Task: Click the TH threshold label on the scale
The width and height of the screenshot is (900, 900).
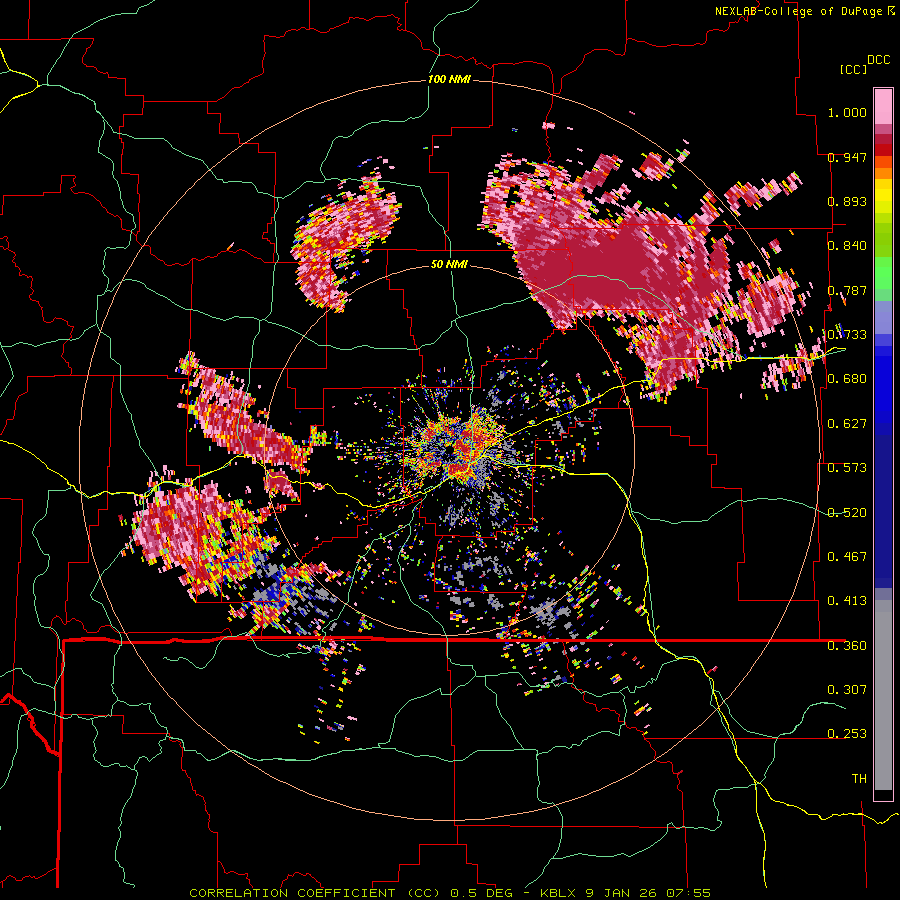Action: 859,779
